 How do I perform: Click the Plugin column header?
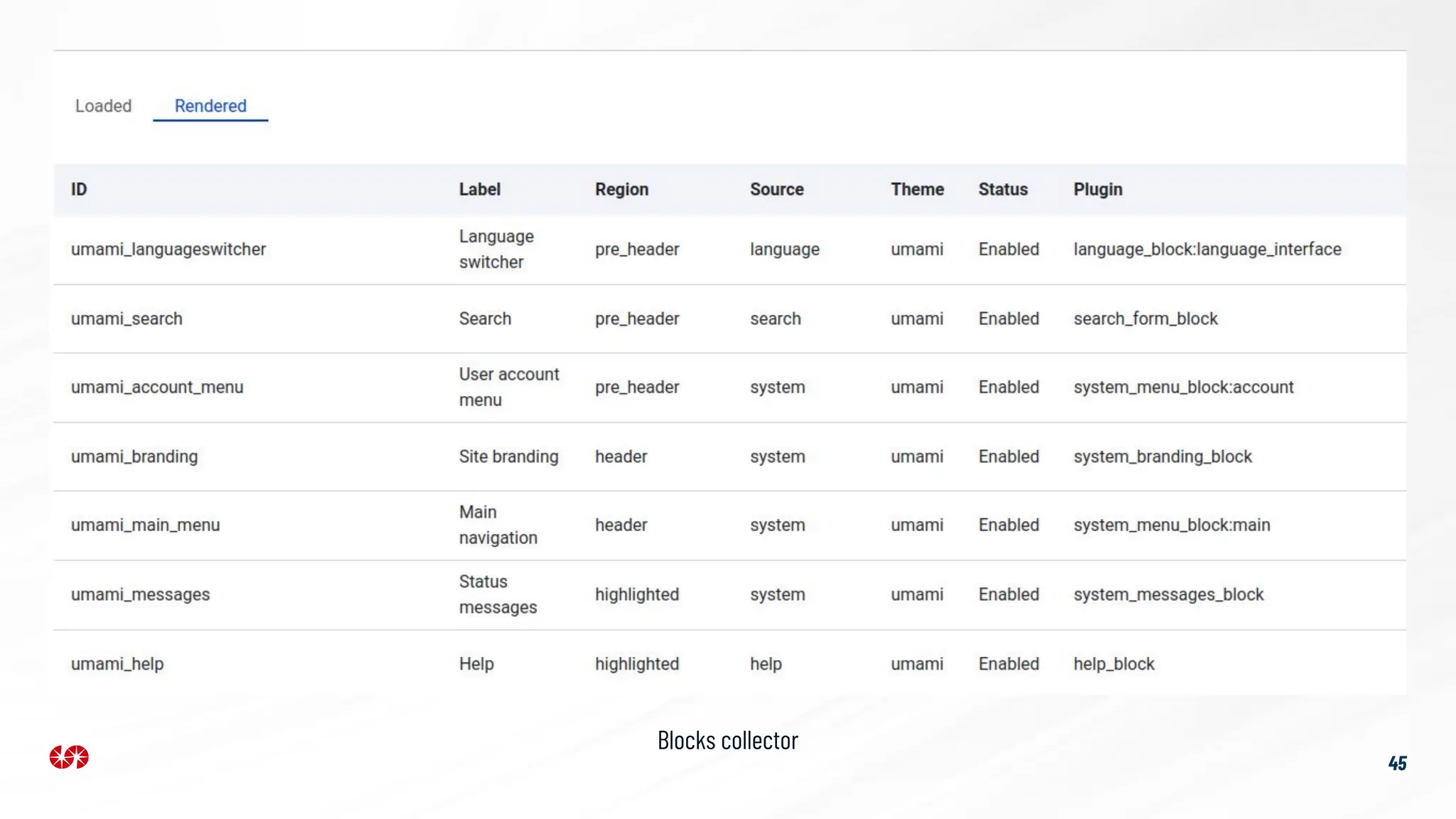point(1098,190)
